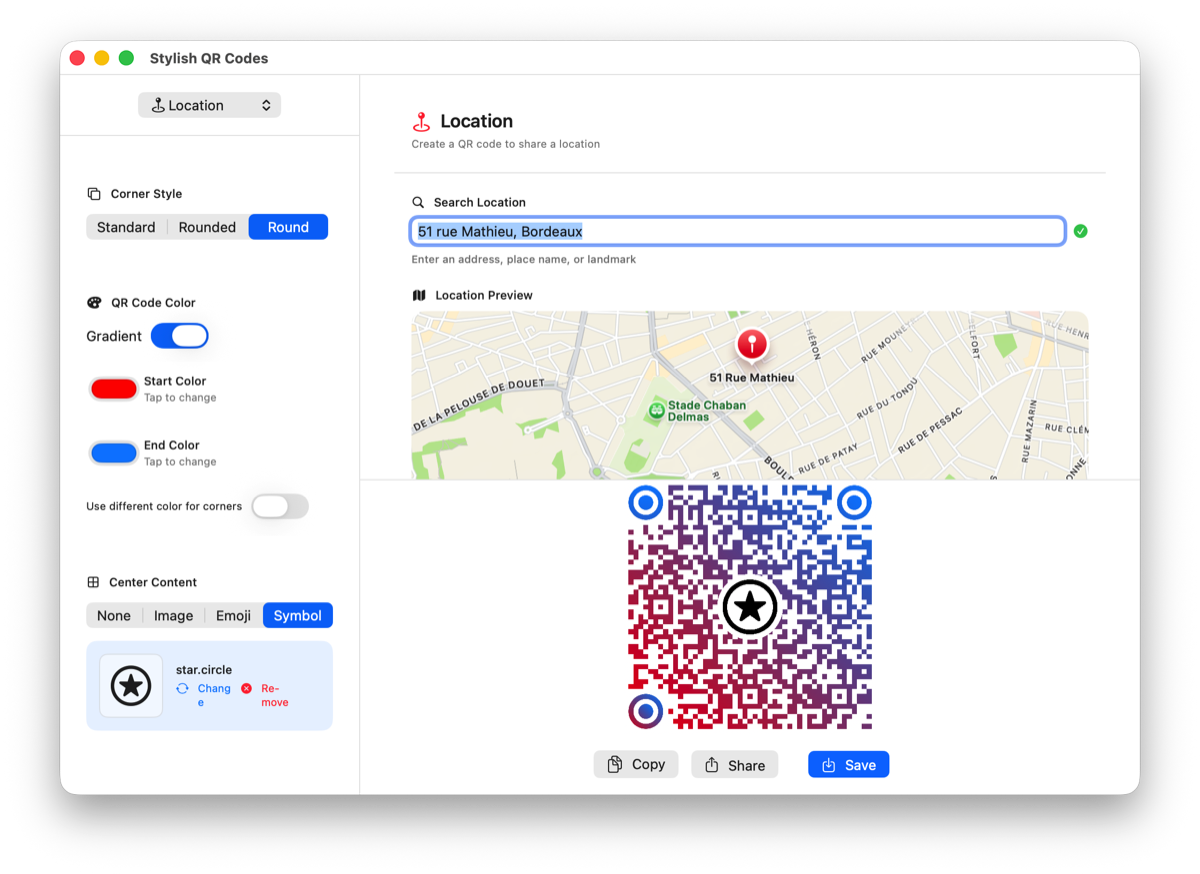Click the search magnifier icon beside Search Location
Screen dimensions: 1200x874
[x=419, y=202]
